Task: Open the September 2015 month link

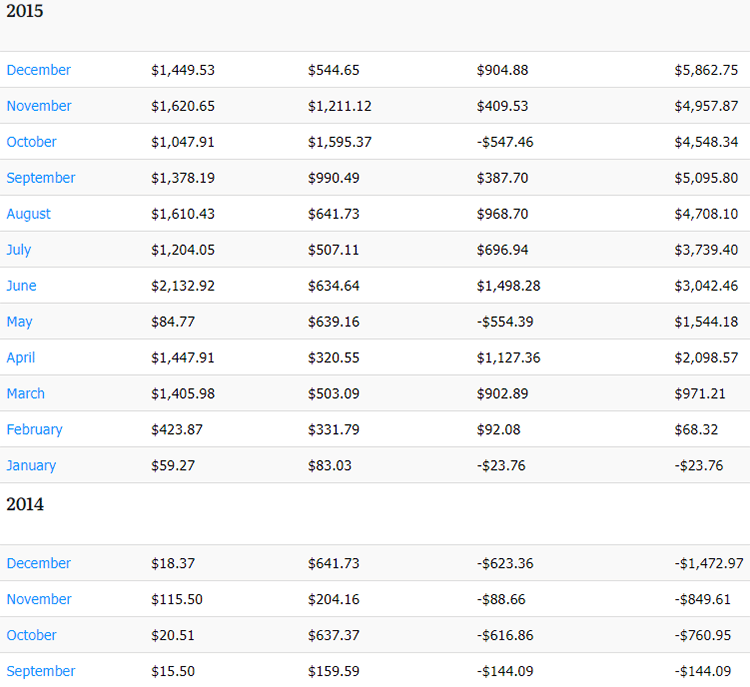Action: 41,178
